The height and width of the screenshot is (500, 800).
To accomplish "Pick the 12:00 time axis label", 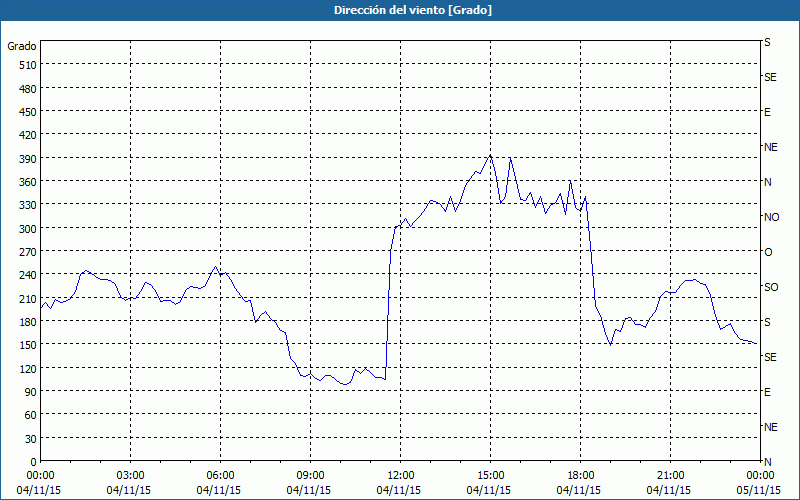I will click(401, 476).
